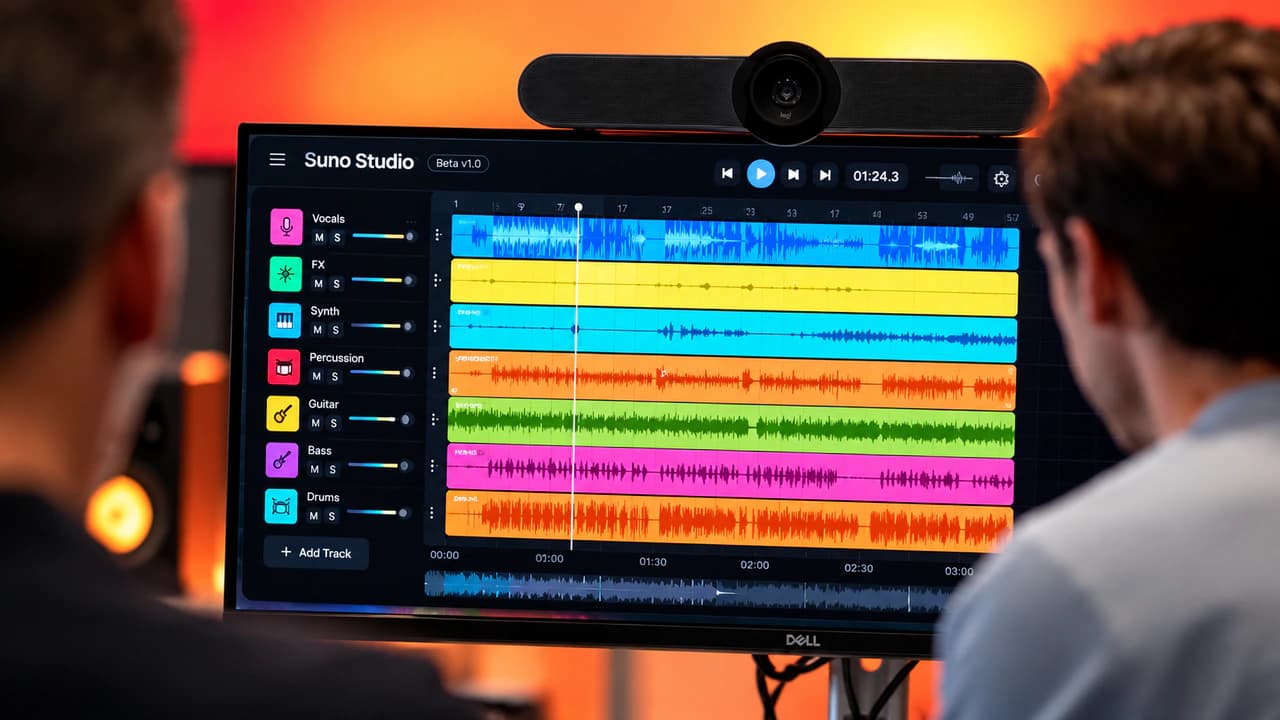Select the green FX track icon
Screen dimensions: 1280x720
[x=285, y=273]
